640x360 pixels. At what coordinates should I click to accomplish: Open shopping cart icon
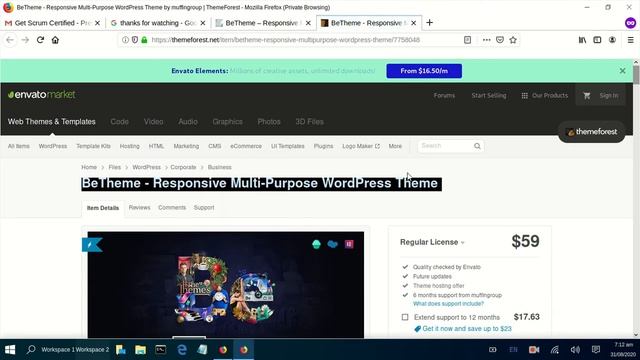point(587,96)
